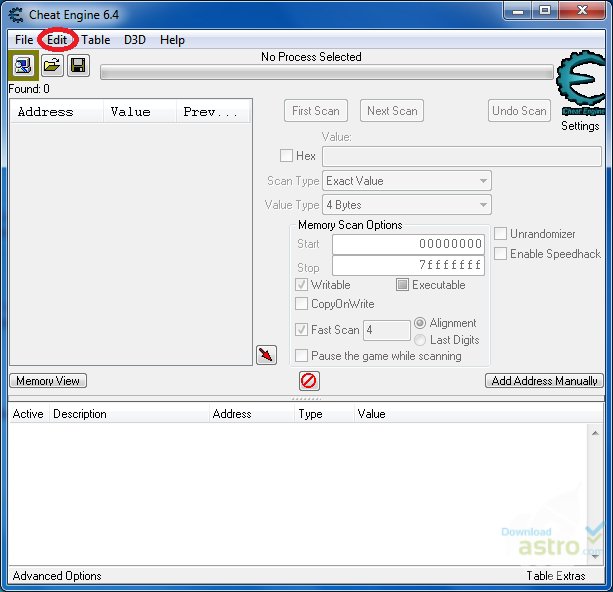Minimize the Cheat Engine window
613x592 pixels.
point(518,11)
